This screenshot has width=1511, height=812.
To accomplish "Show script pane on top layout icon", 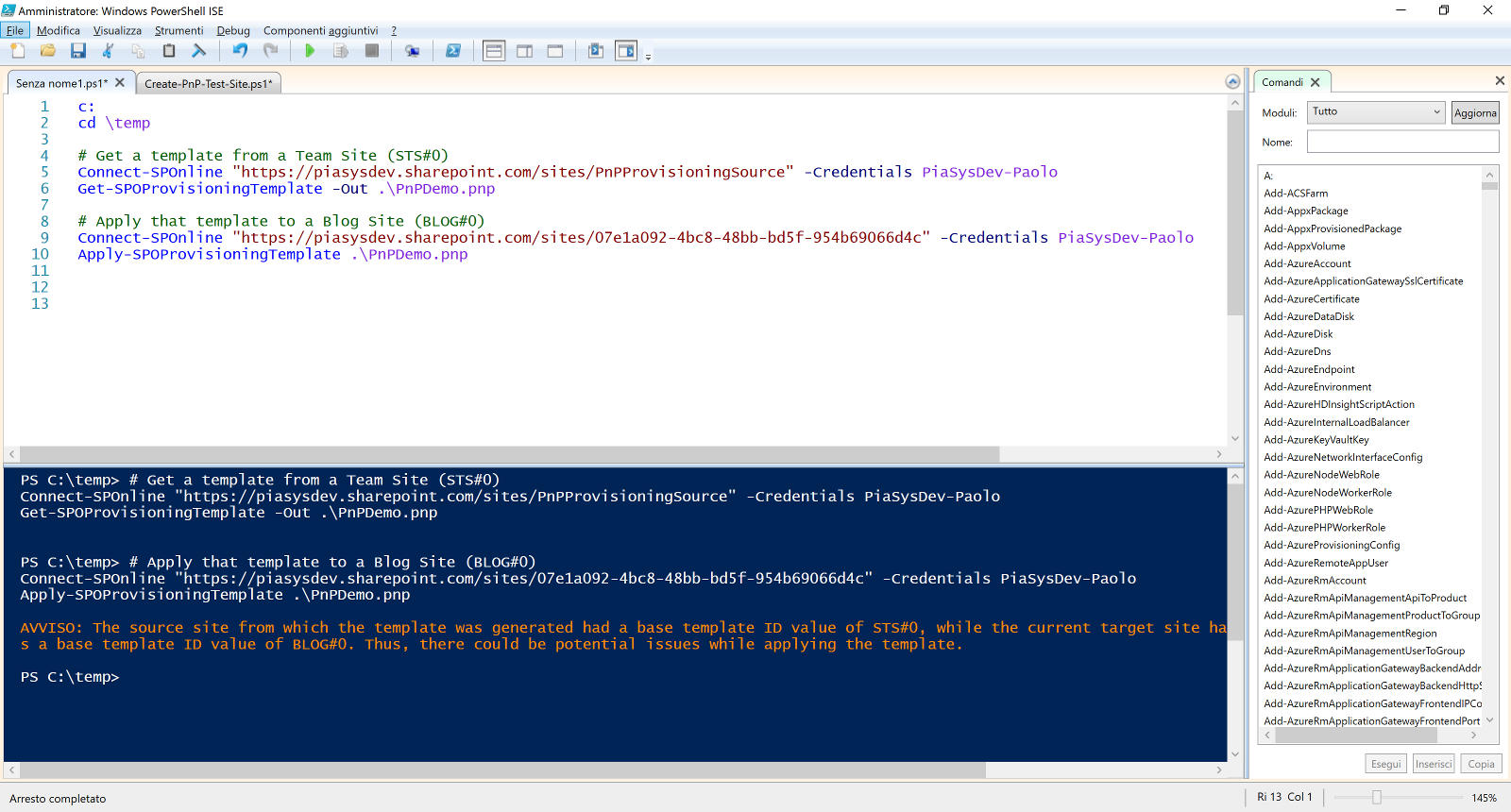I will click(494, 51).
